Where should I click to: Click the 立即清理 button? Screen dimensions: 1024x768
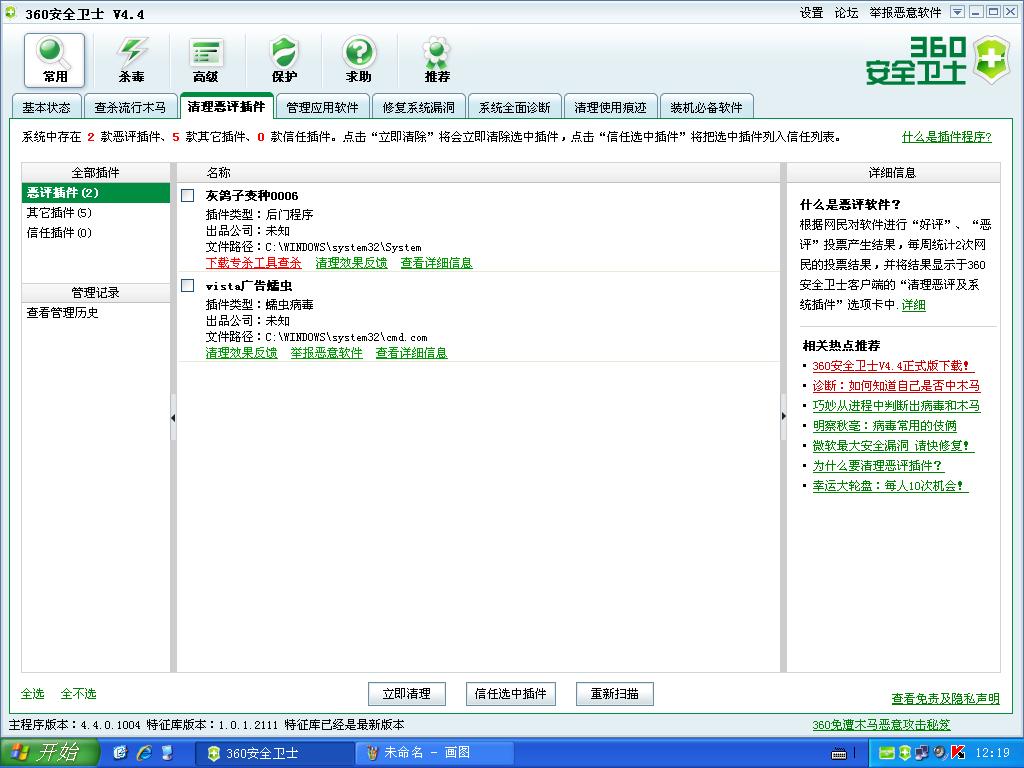tap(407, 694)
